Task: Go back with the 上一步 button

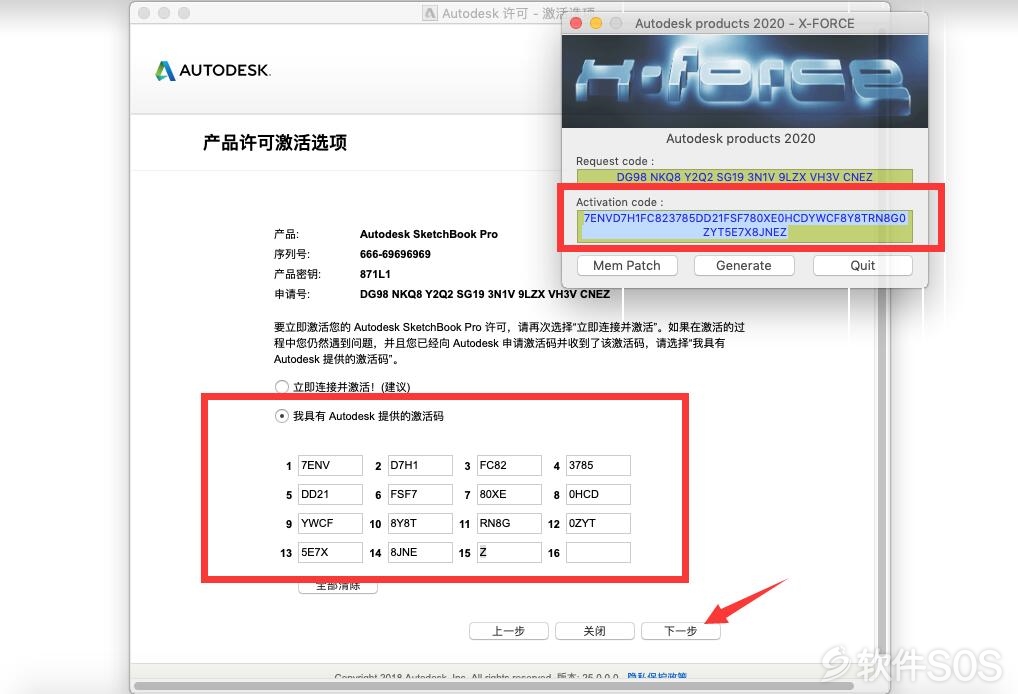Action: coord(508,631)
